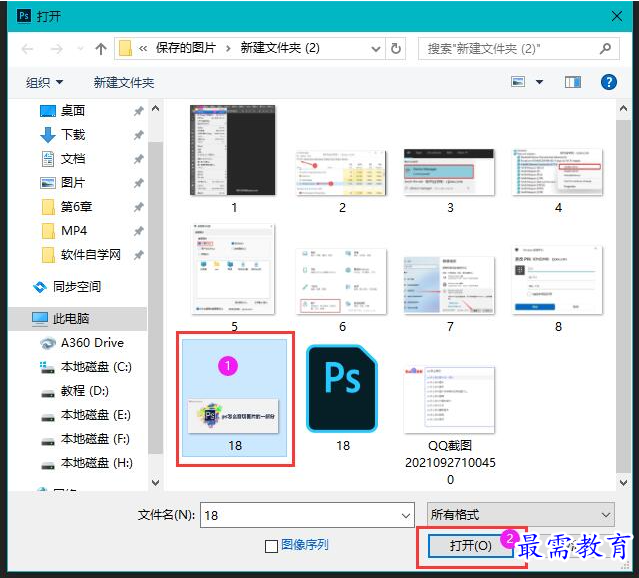This screenshot has height=578, width=639.
Task: Go forward using the right arrow
Action: pos(57,49)
